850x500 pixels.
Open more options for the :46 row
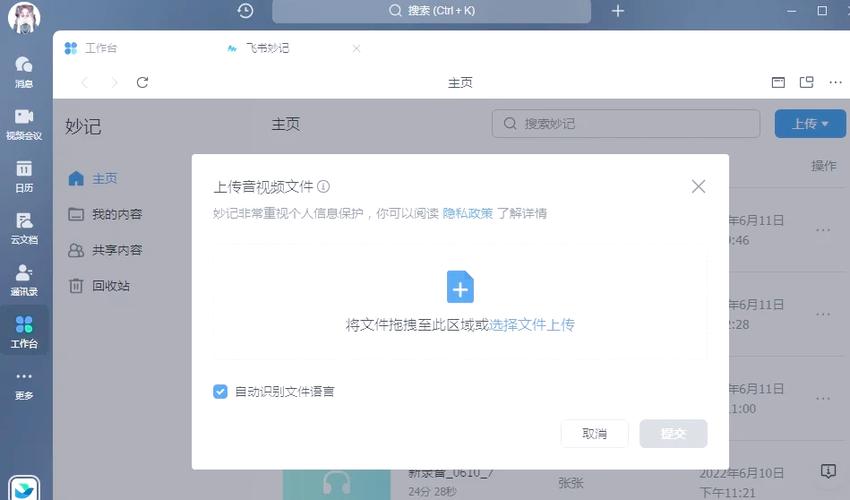tap(823, 230)
